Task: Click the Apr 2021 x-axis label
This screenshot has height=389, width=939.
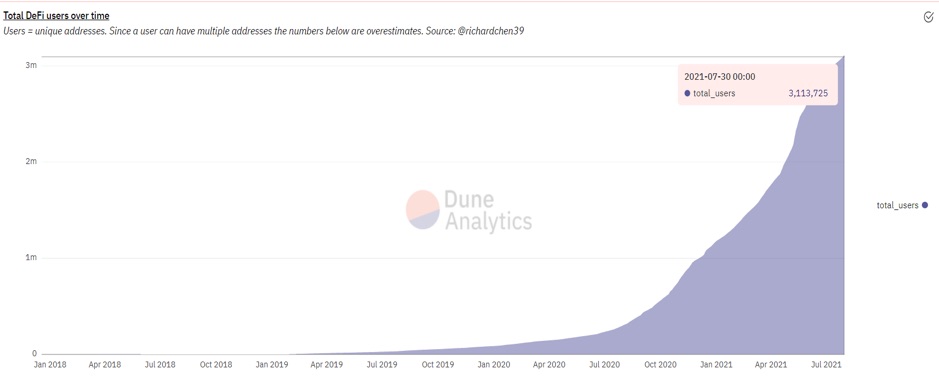Action: point(770,364)
